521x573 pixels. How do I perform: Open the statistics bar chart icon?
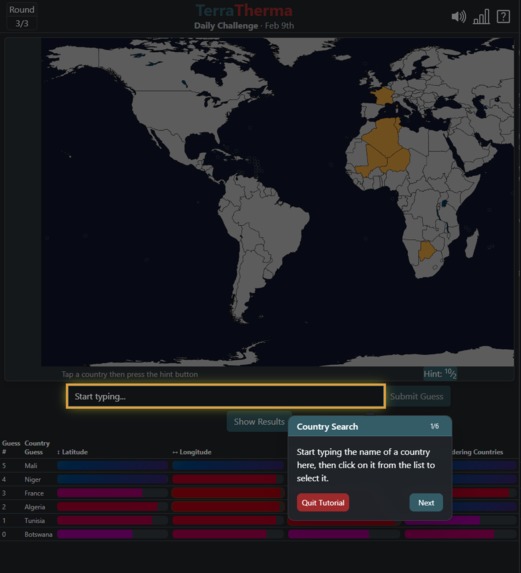pos(481,16)
